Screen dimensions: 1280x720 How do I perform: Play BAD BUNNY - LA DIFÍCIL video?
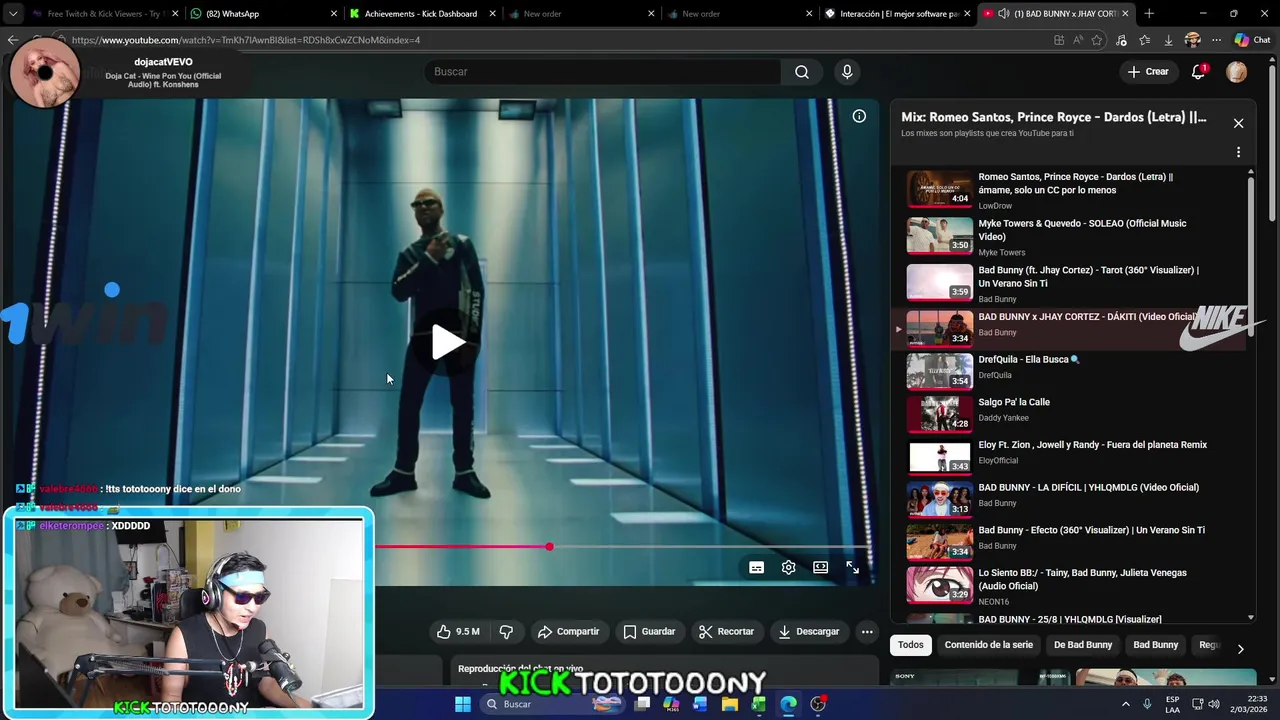point(1070,499)
